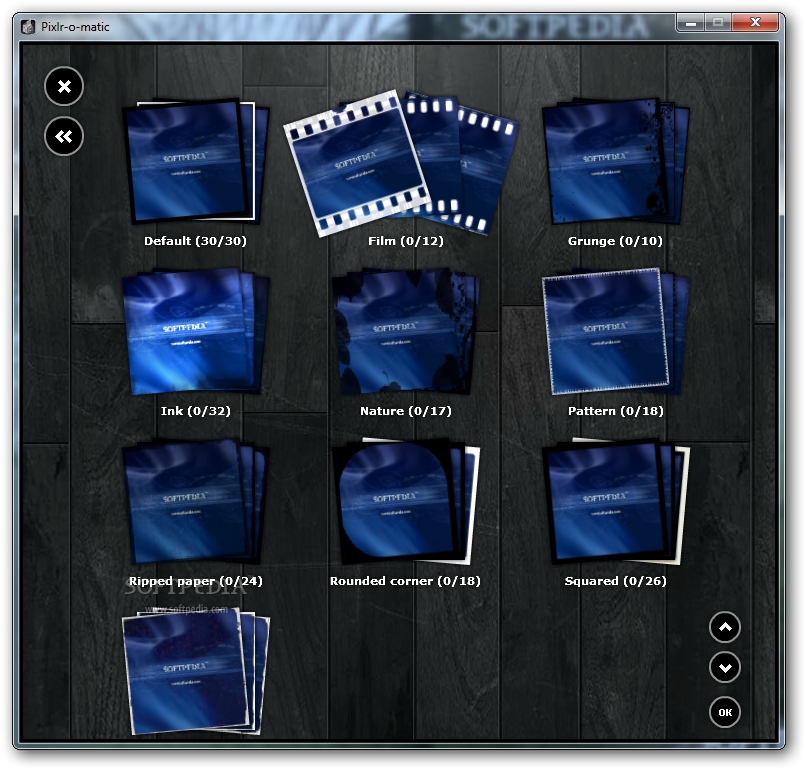Open the Default frame pack thumbnail
This screenshot has width=806, height=770.
click(195, 161)
